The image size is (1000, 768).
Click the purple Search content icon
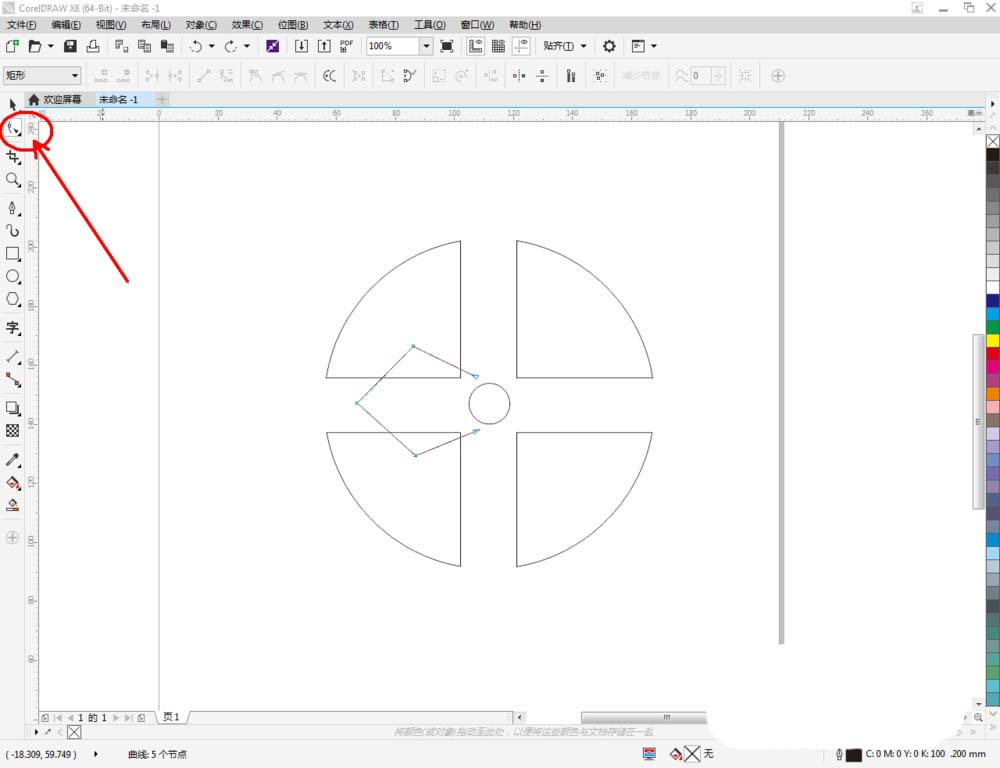point(272,46)
